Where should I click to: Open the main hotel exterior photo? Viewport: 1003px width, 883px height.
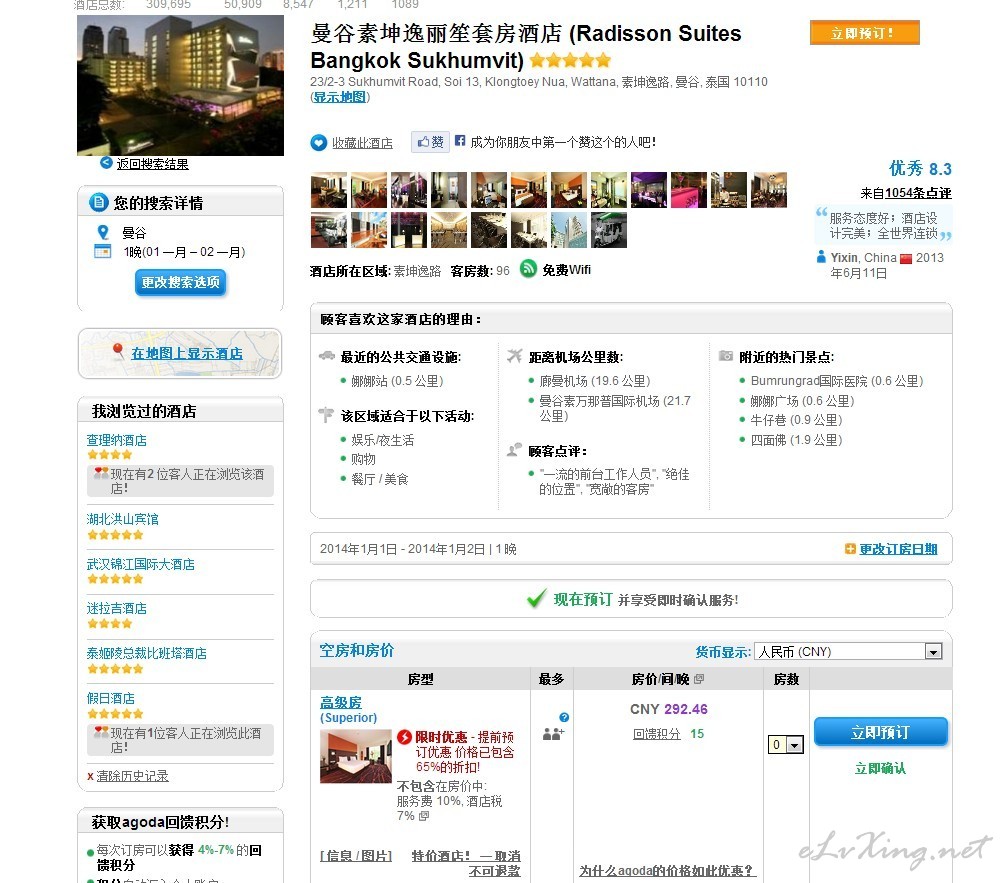pyautogui.click(x=180, y=85)
